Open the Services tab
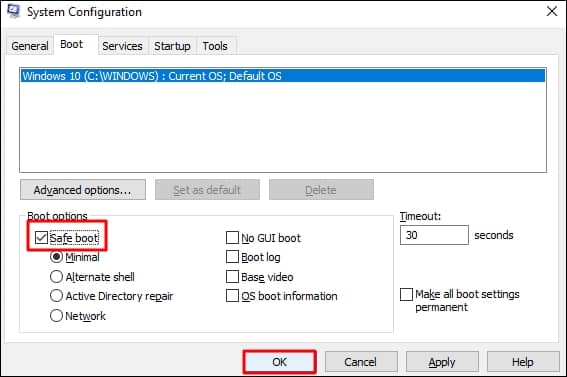 click(122, 46)
